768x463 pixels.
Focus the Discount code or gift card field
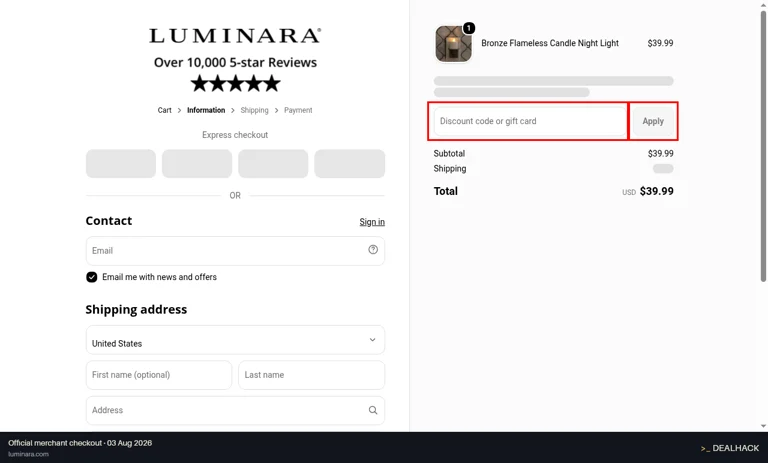pyautogui.click(x=530, y=121)
